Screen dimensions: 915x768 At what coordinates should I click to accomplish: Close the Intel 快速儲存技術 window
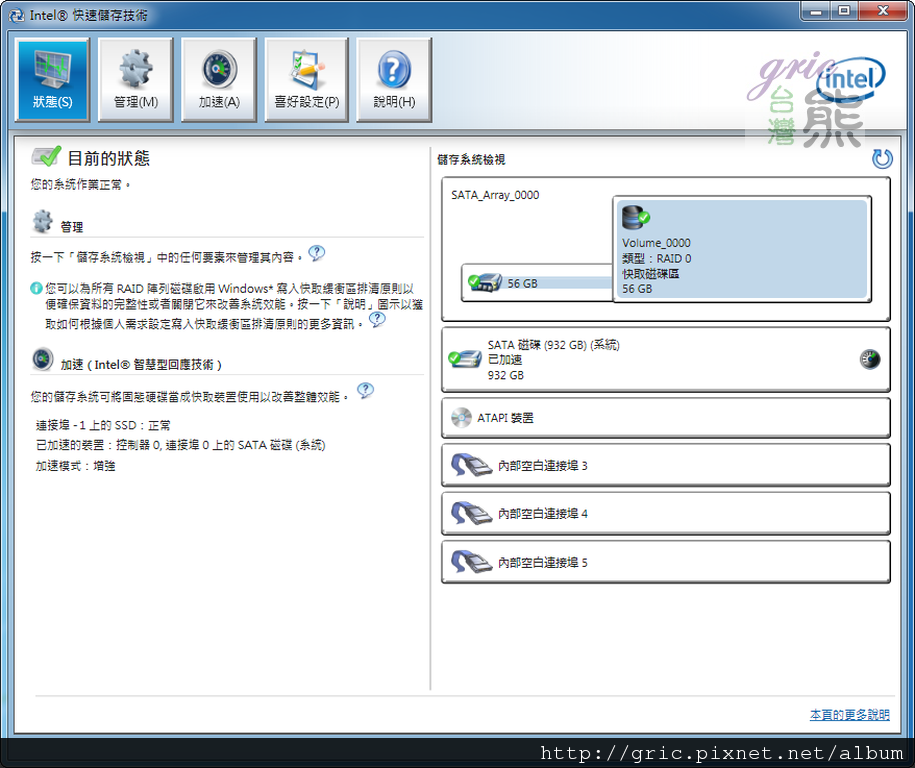click(883, 11)
